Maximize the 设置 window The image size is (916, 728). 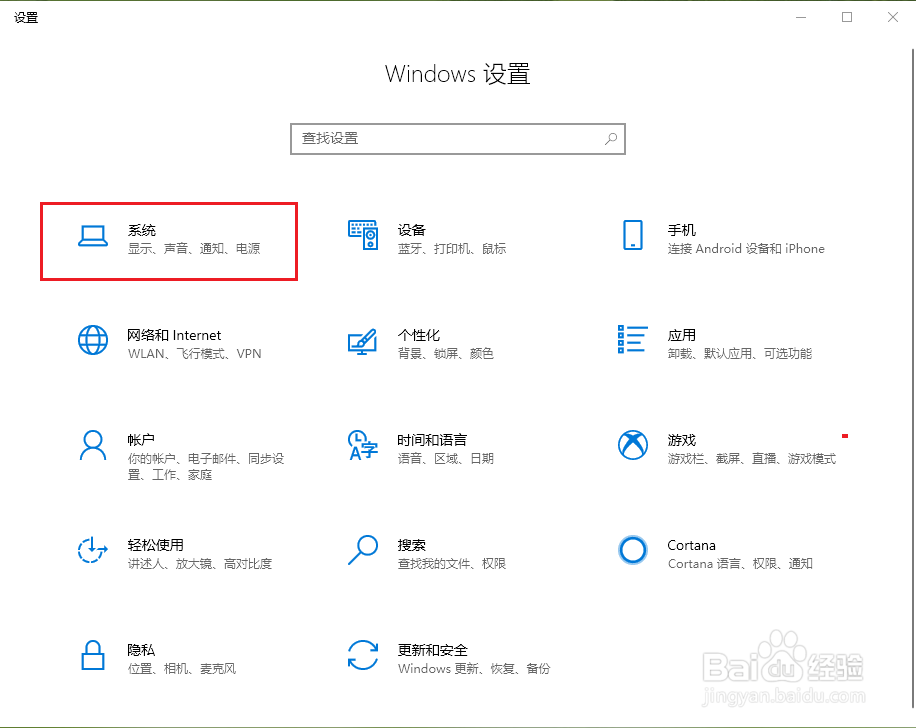[846, 18]
